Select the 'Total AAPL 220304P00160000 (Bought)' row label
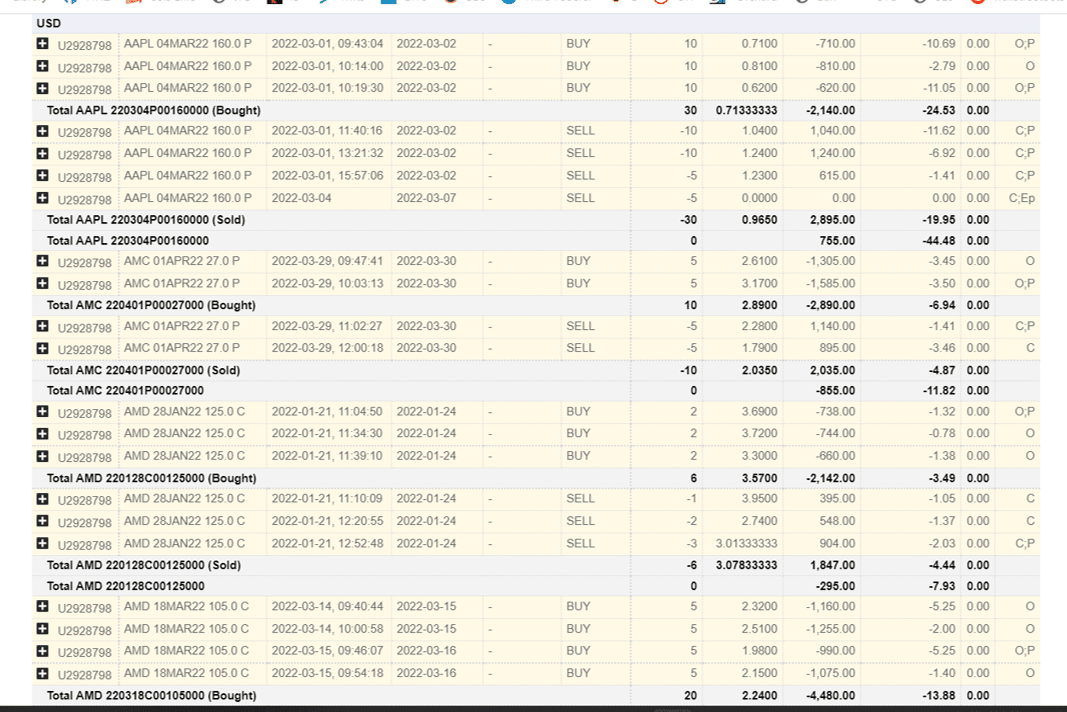1067x712 pixels. tap(154, 110)
